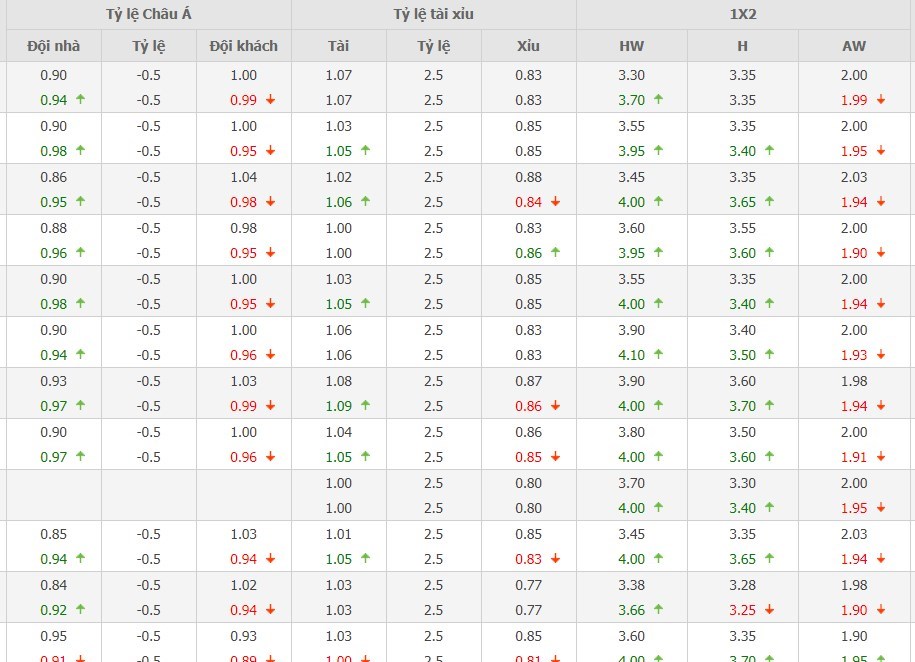Click green up arrow beside 4.10 HW odds
The height and width of the screenshot is (662, 915).
pyautogui.click(x=659, y=355)
